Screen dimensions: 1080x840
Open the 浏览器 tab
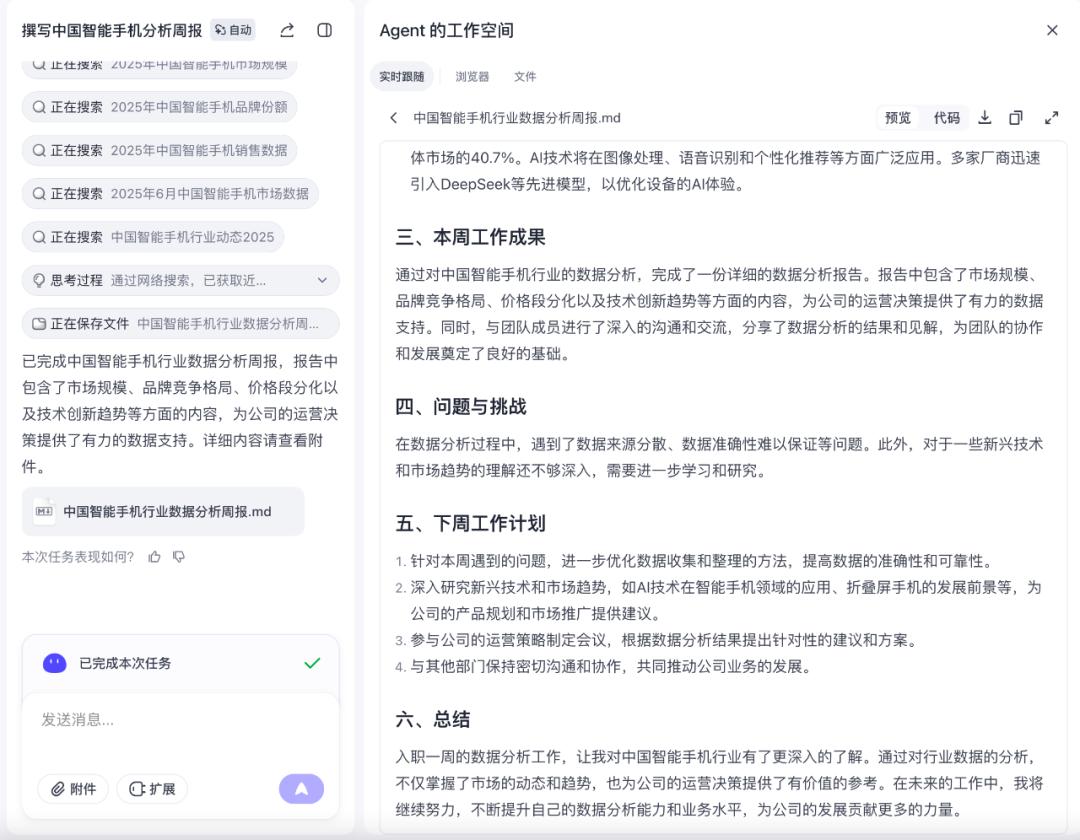(472, 76)
